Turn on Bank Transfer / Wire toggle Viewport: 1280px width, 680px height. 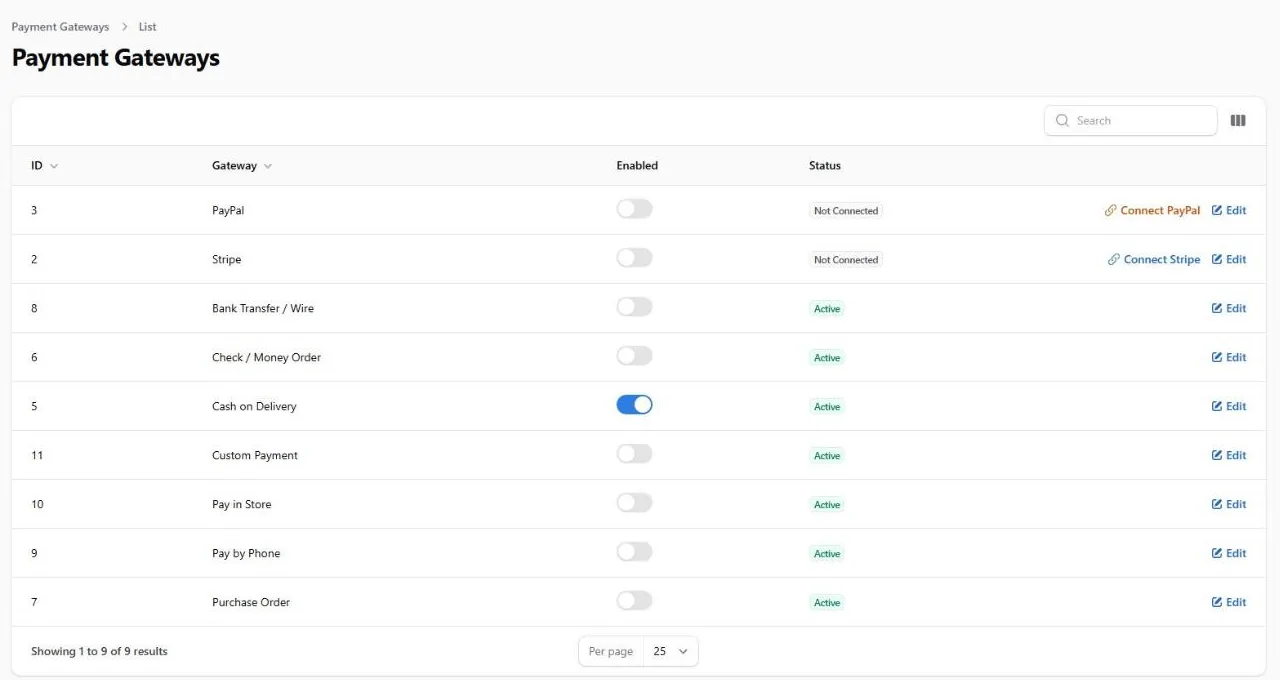634,307
